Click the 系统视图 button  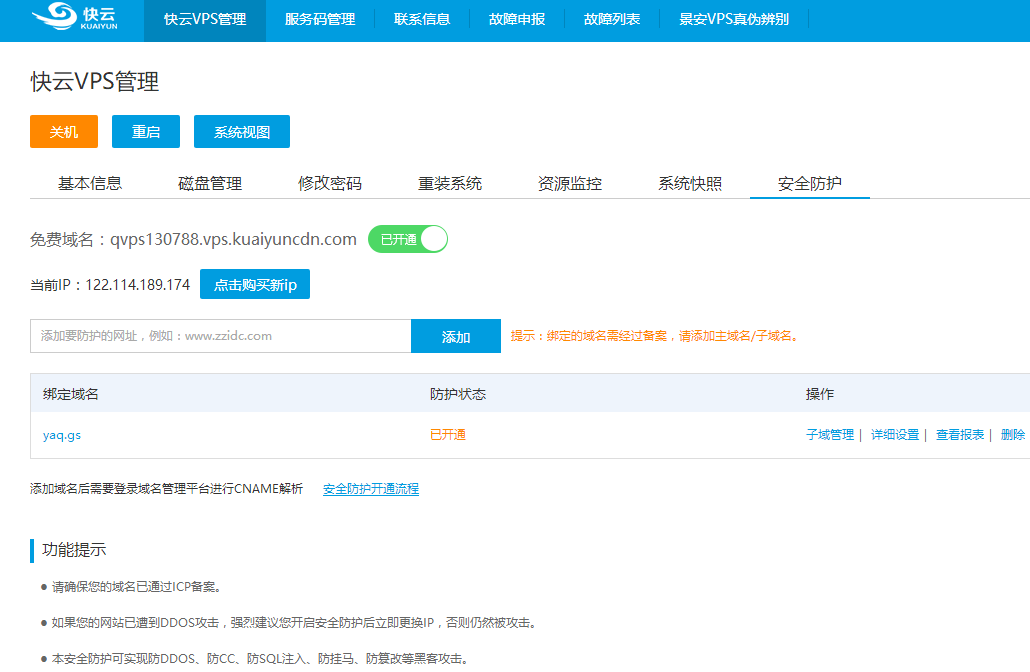(242, 132)
